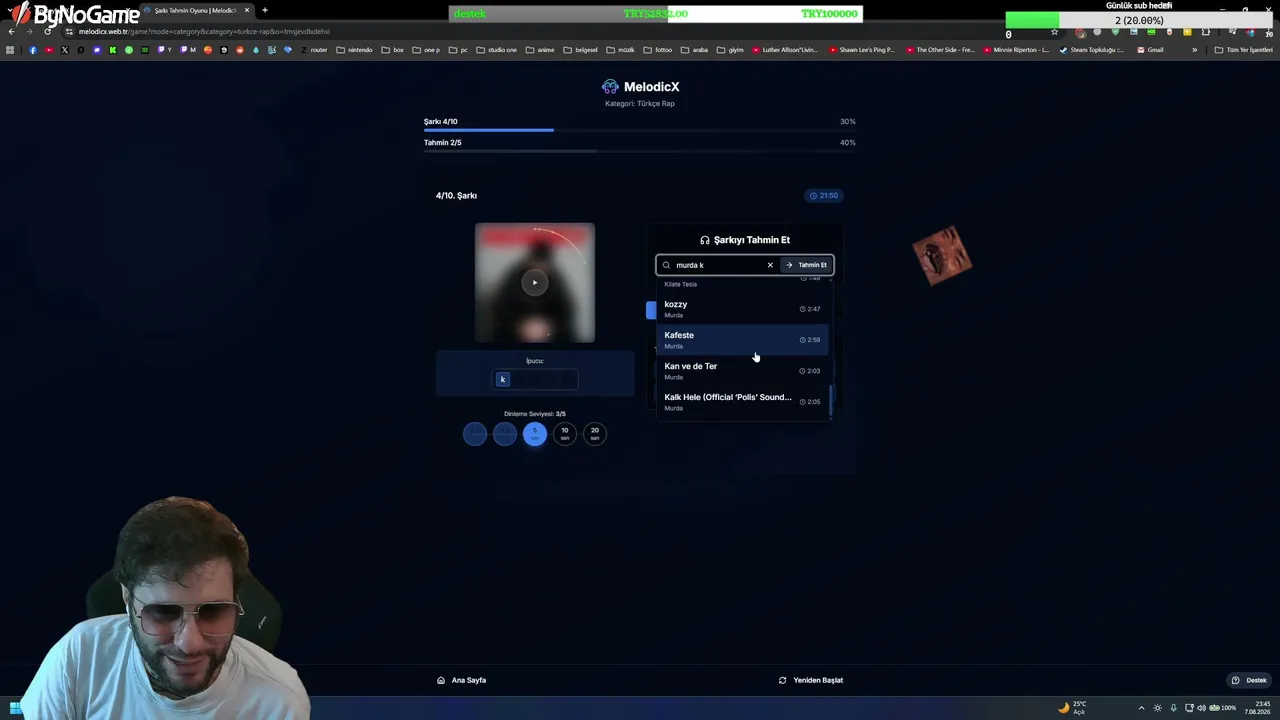Expand the 'pc' bookmark folder
The width and height of the screenshot is (1280, 720).
[x=458, y=50]
